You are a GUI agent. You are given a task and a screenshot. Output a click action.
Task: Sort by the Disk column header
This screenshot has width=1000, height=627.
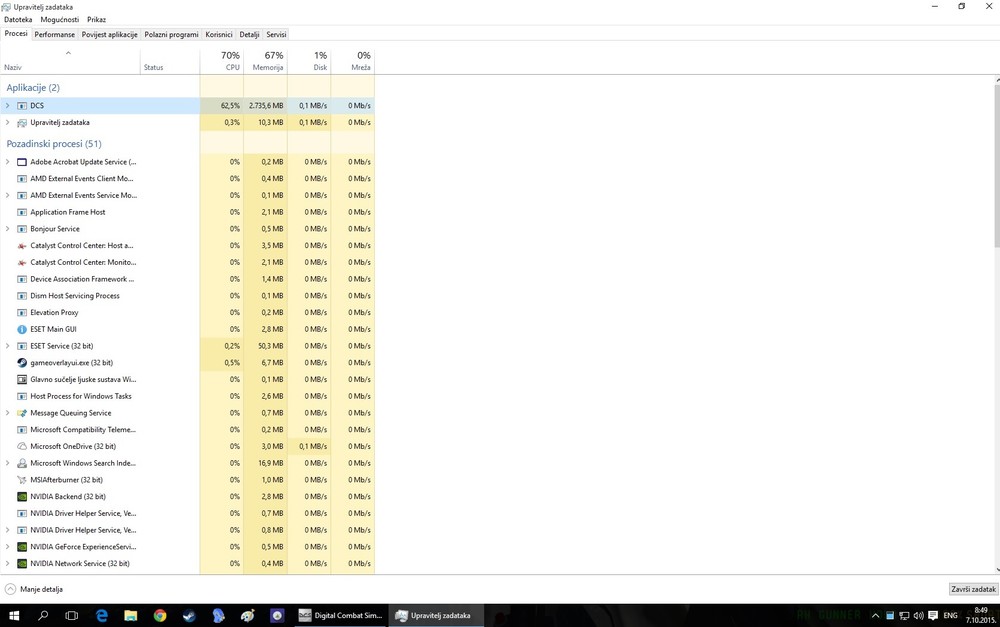point(309,61)
